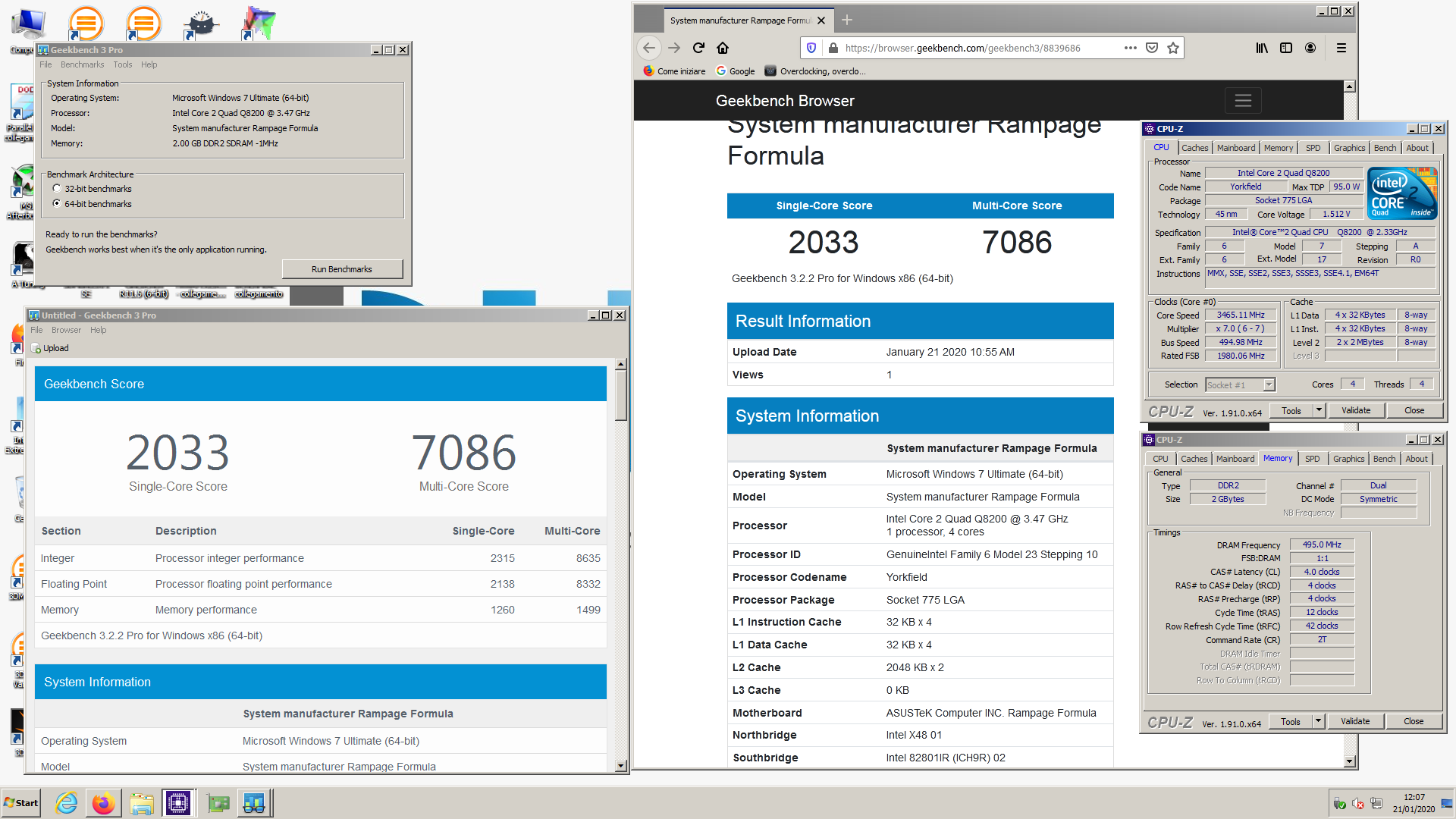Open Firefox from the taskbar
The width and height of the screenshot is (1456, 819).
click(103, 803)
